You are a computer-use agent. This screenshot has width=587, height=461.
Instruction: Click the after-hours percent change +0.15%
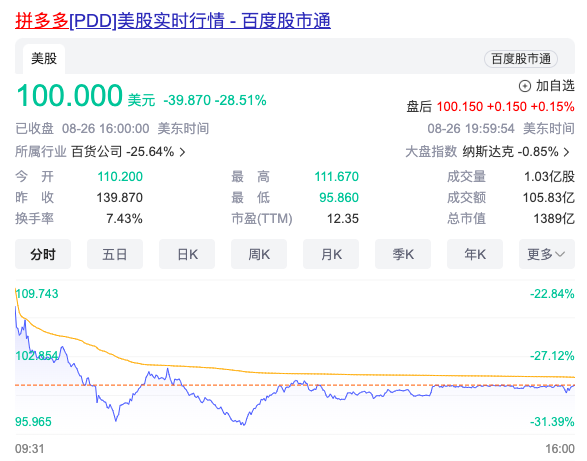click(553, 107)
